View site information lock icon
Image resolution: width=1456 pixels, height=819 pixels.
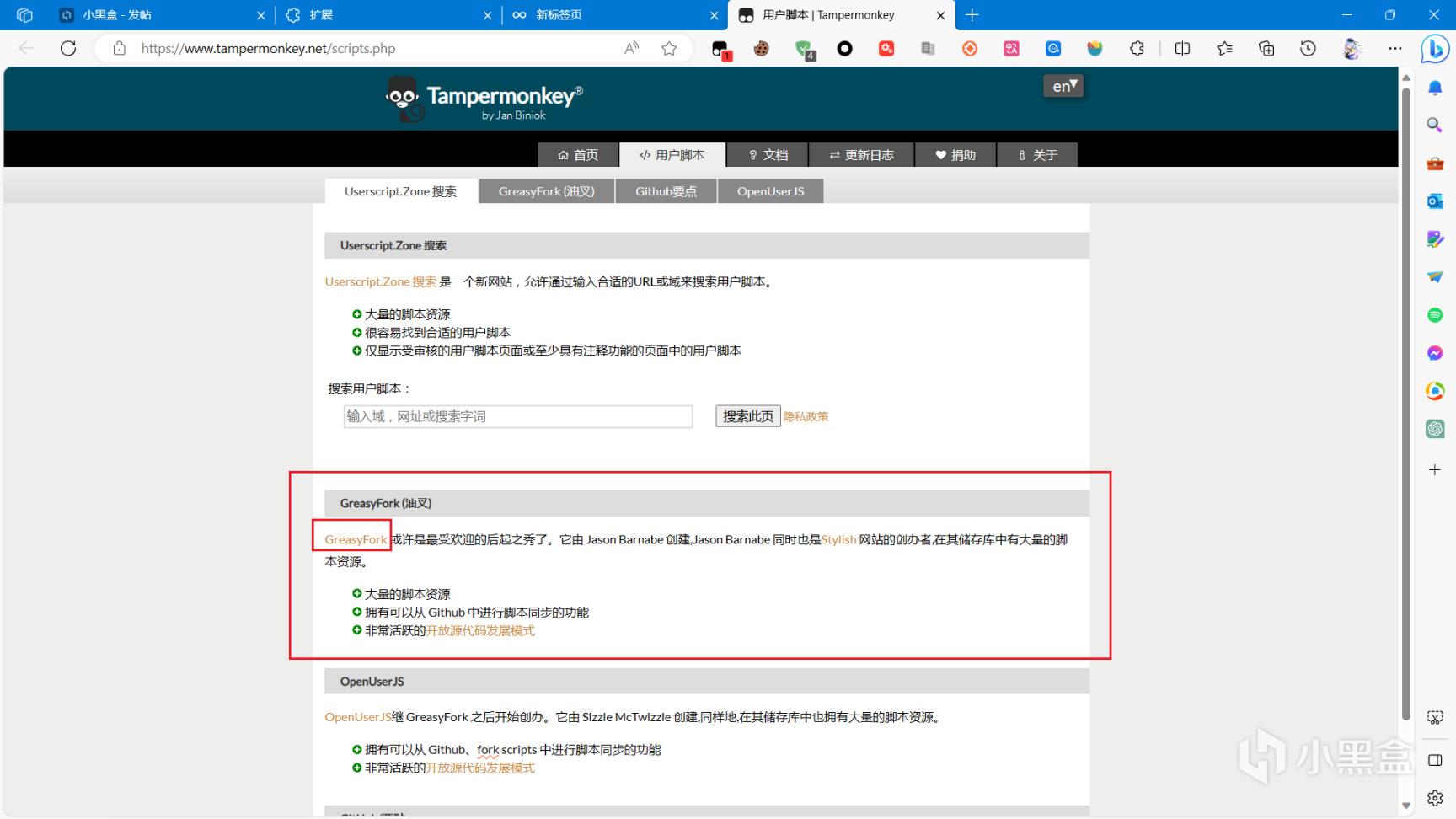tap(120, 49)
